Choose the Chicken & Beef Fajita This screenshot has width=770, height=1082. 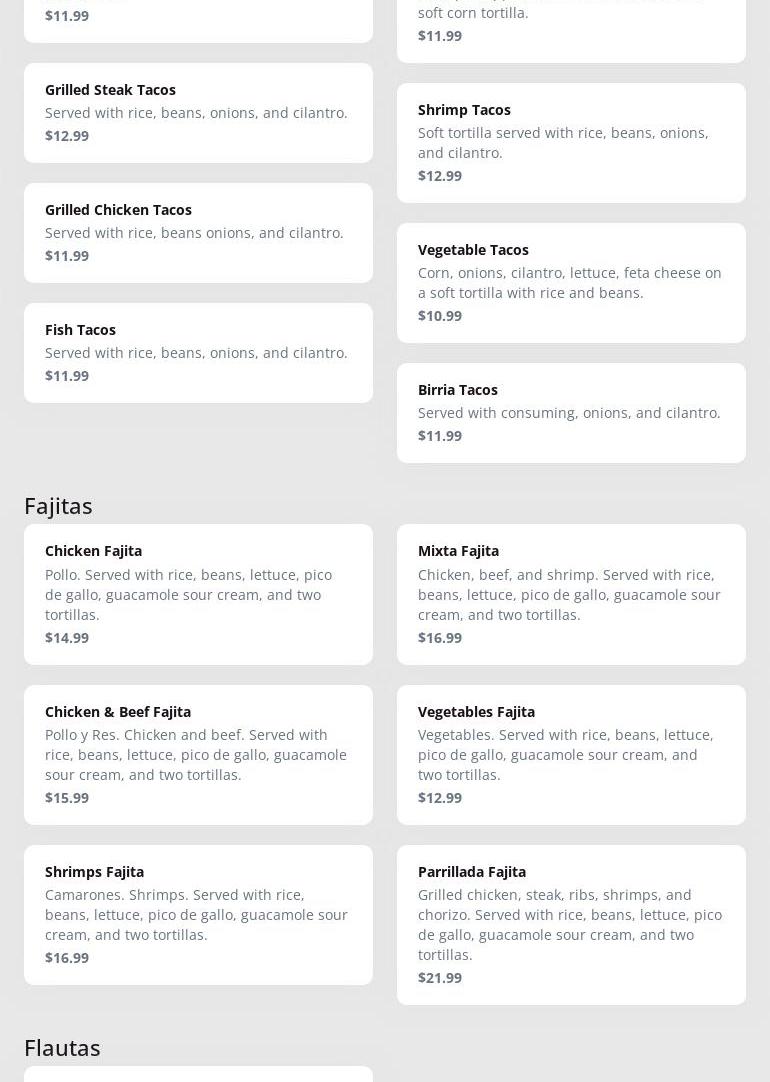tap(198, 754)
